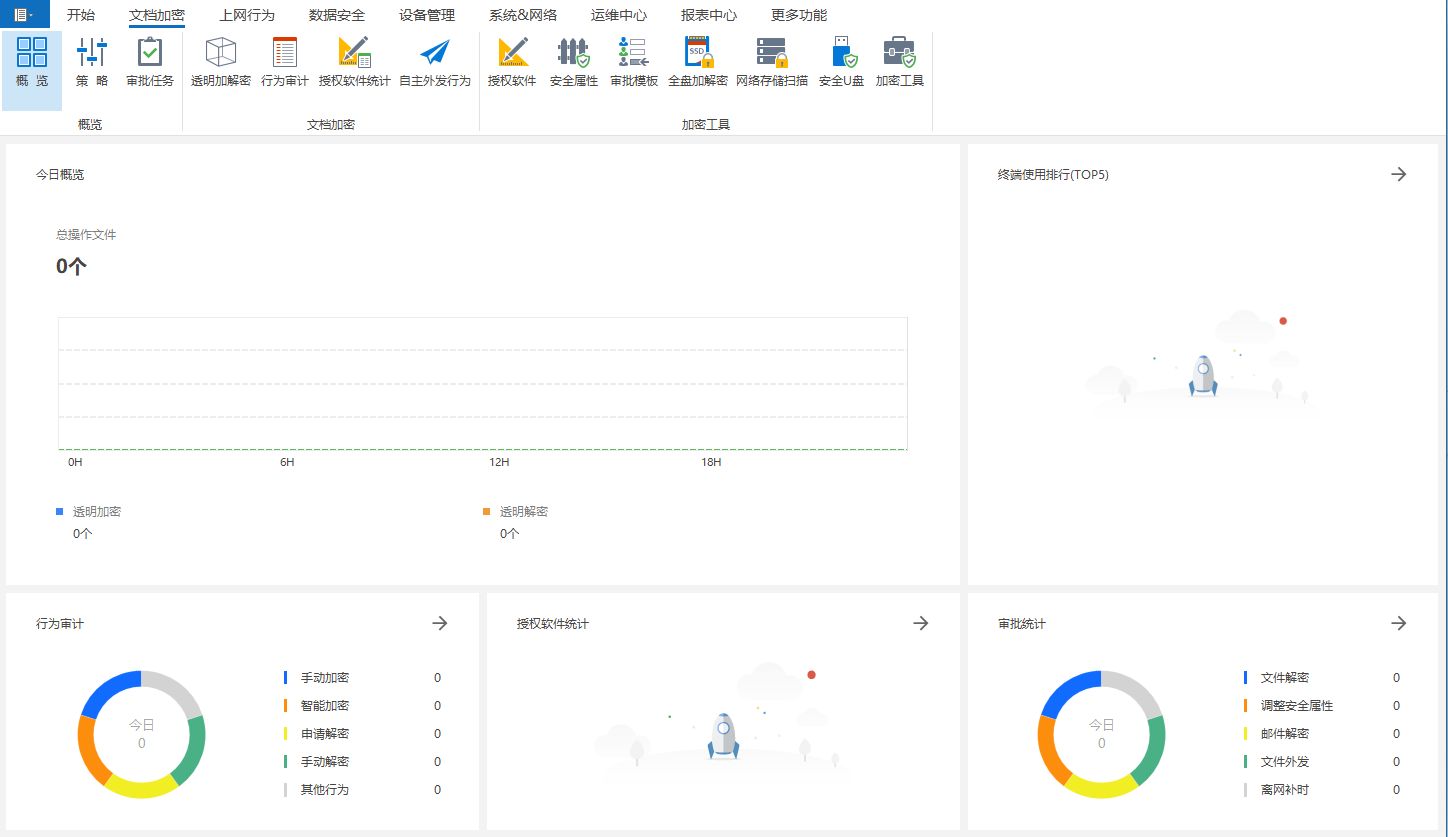Switch to the 报表中心 tab
Image resolution: width=1448 pixels, height=837 pixels.
[x=709, y=15]
